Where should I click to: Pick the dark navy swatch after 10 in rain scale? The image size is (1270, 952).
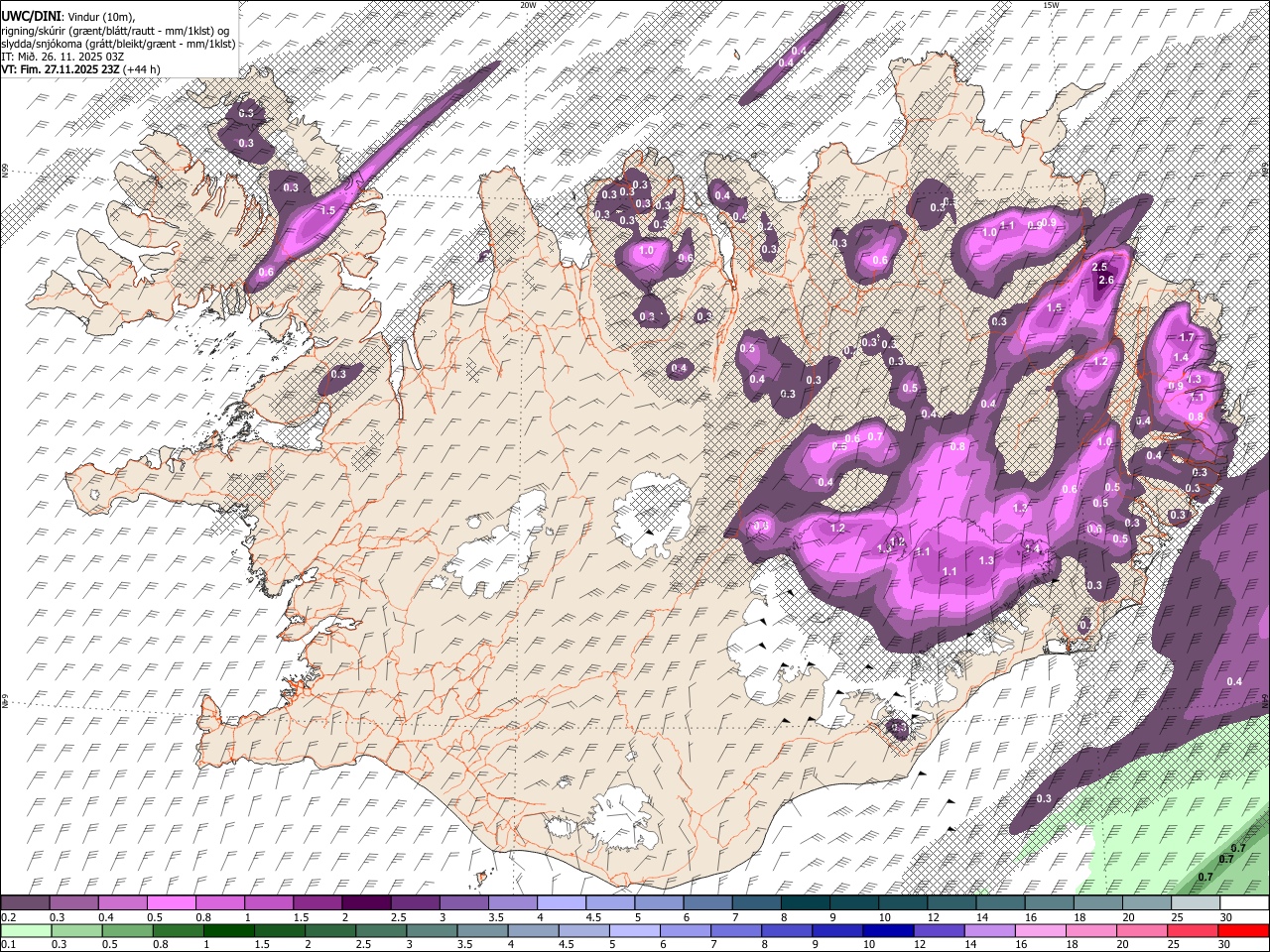pyautogui.click(x=887, y=930)
